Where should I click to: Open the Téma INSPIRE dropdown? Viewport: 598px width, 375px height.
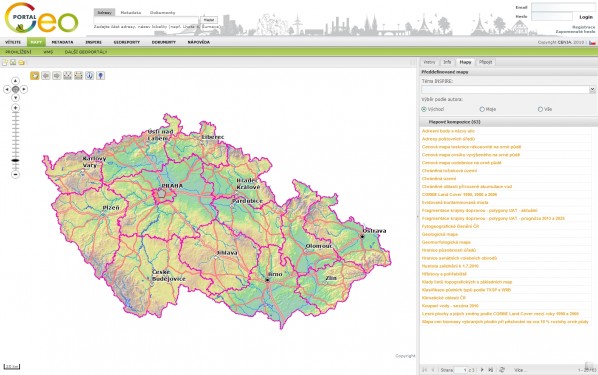(592, 89)
